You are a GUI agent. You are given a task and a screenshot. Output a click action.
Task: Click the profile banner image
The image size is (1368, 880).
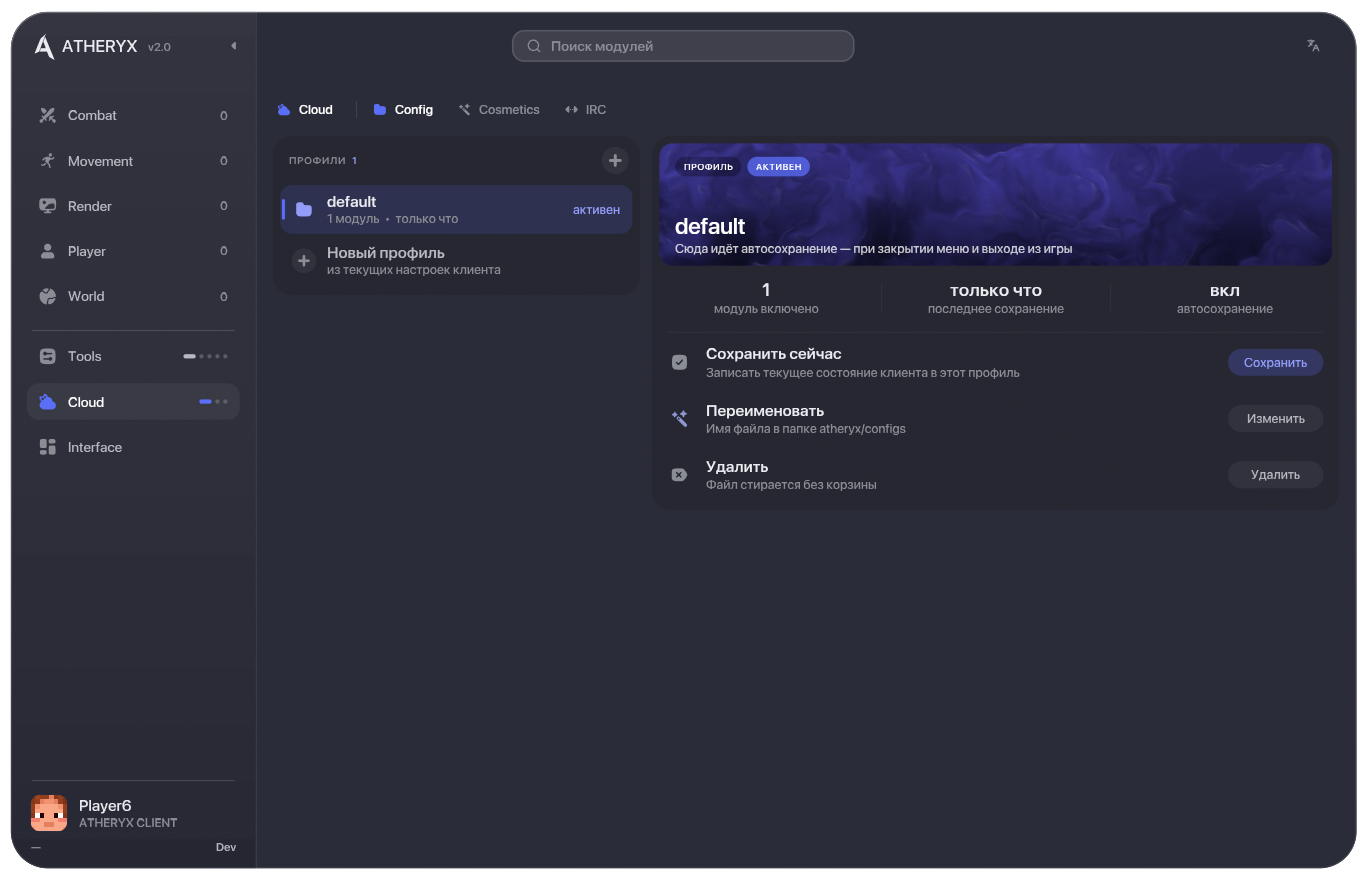(x=995, y=204)
